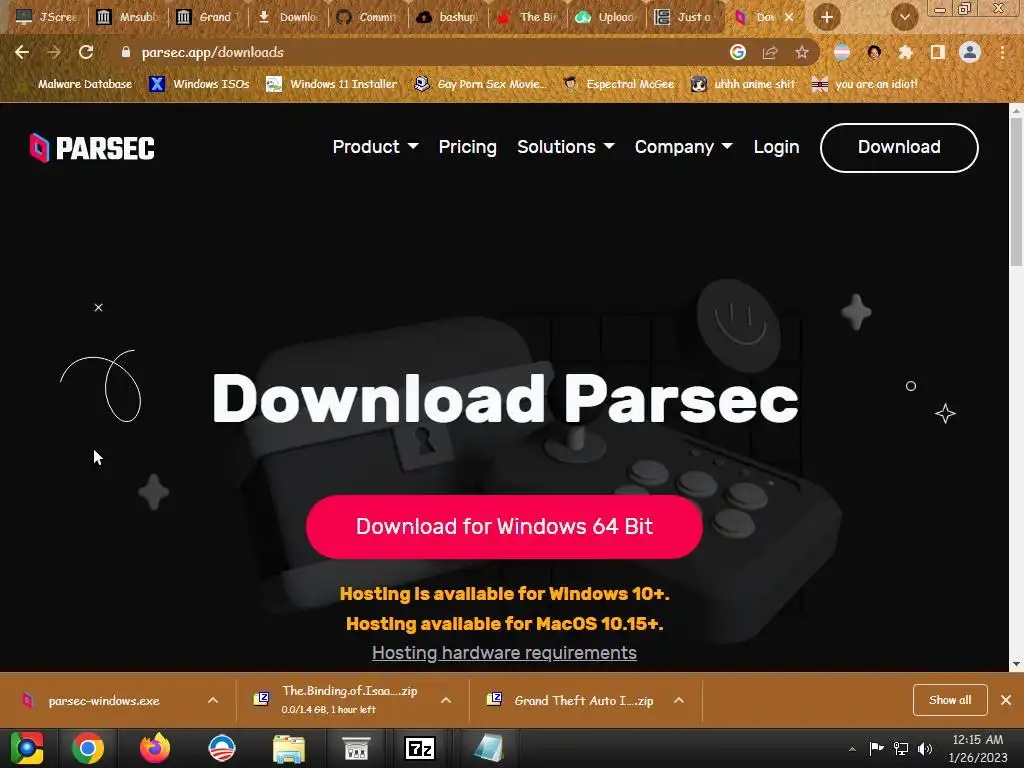The width and height of the screenshot is (1024, 768).
Task: Open the Action Center flag icon
Action: click(876, 748)
